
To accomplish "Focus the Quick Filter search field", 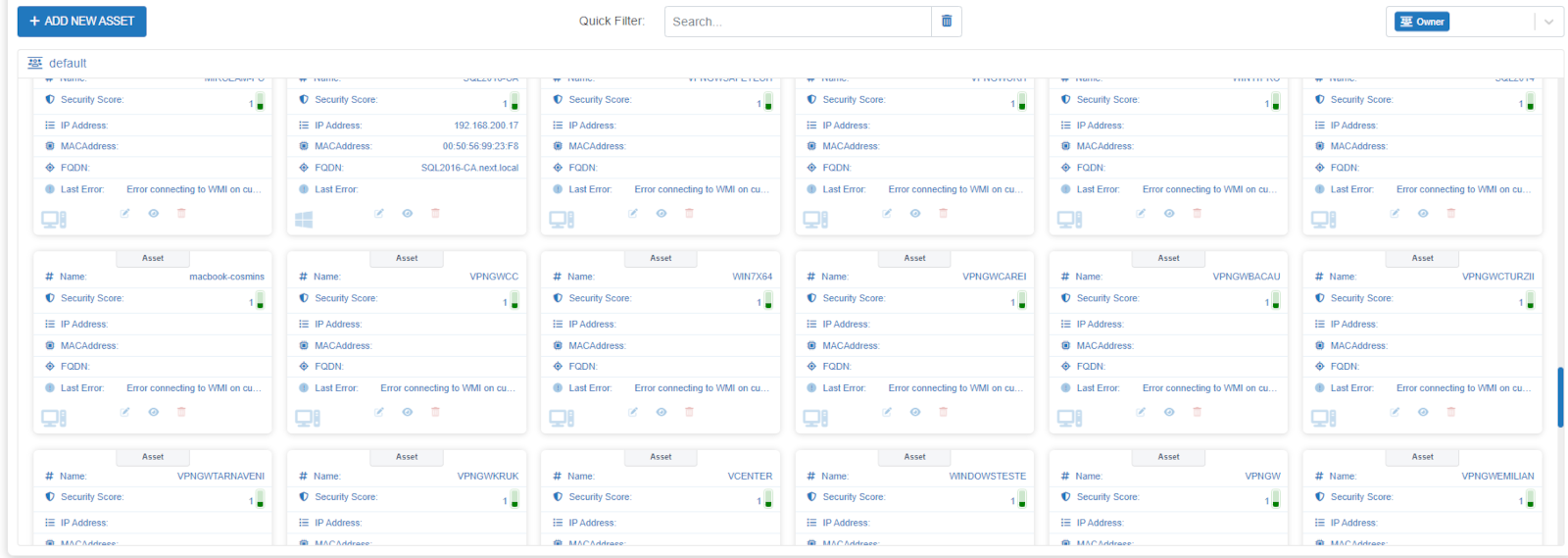I will [x=798, y=22].
